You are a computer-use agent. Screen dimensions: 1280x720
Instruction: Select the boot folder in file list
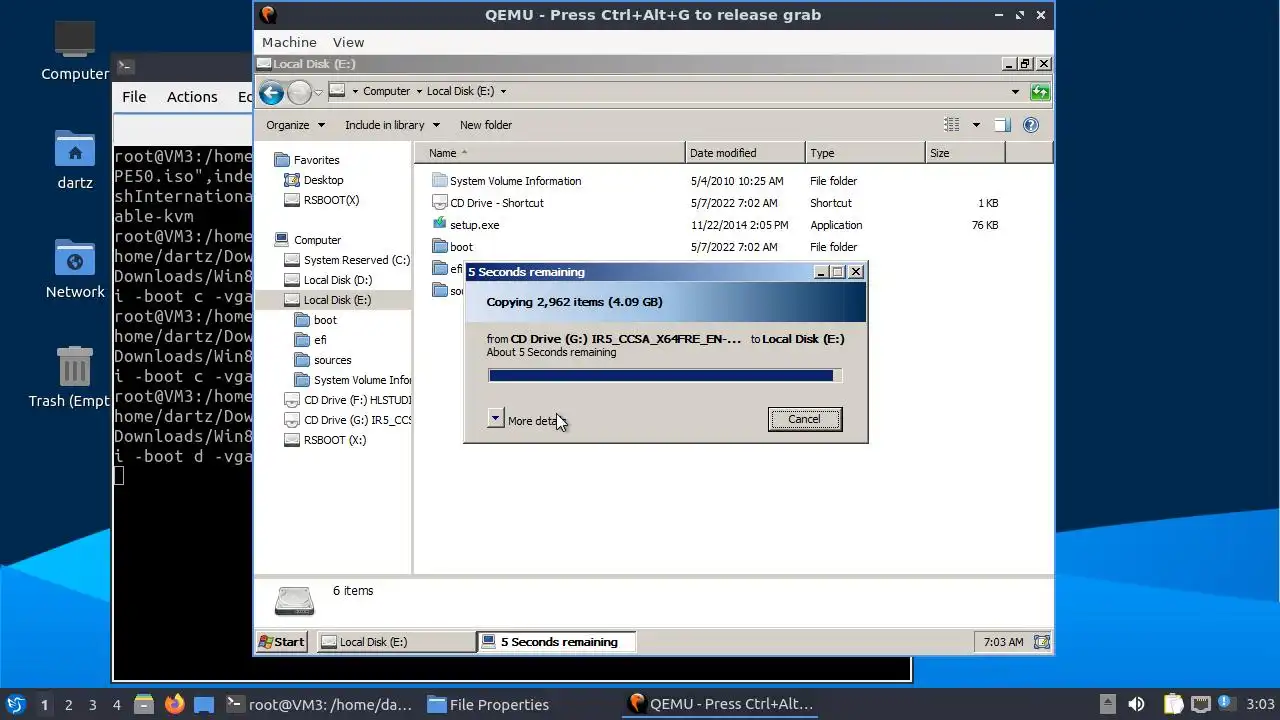(461, 247)
